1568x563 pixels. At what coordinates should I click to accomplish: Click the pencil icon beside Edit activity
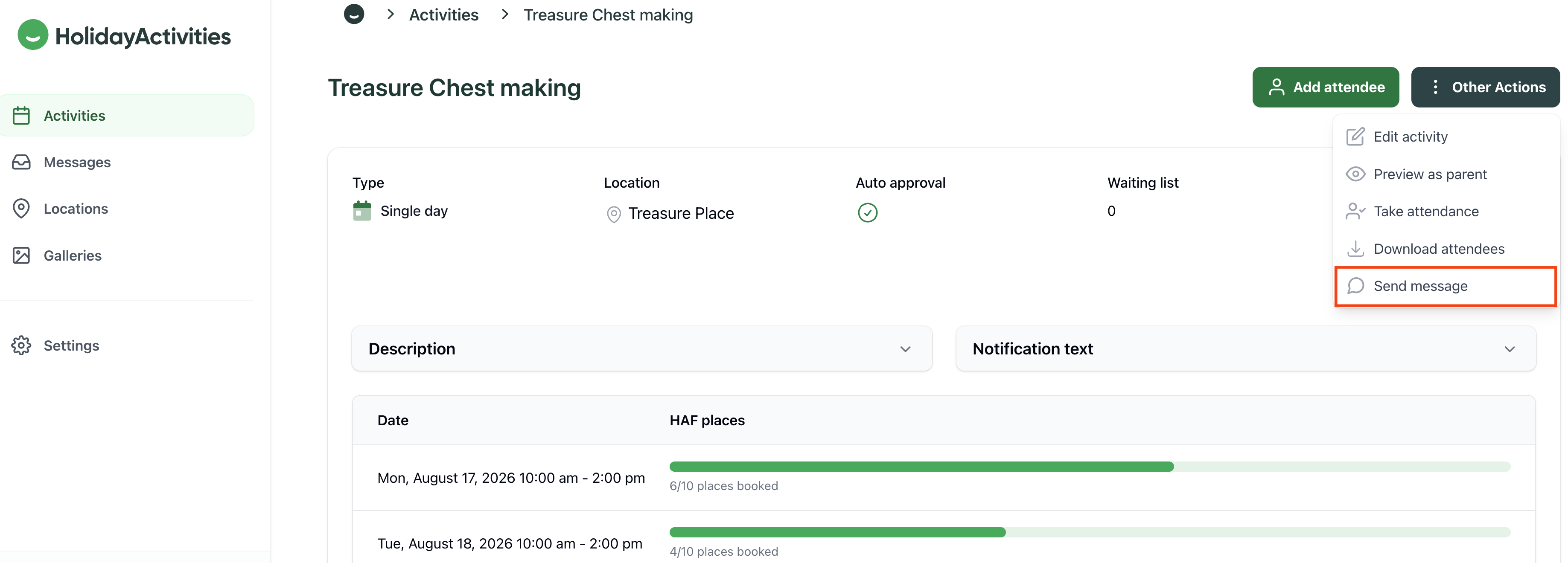(1355, 137)
